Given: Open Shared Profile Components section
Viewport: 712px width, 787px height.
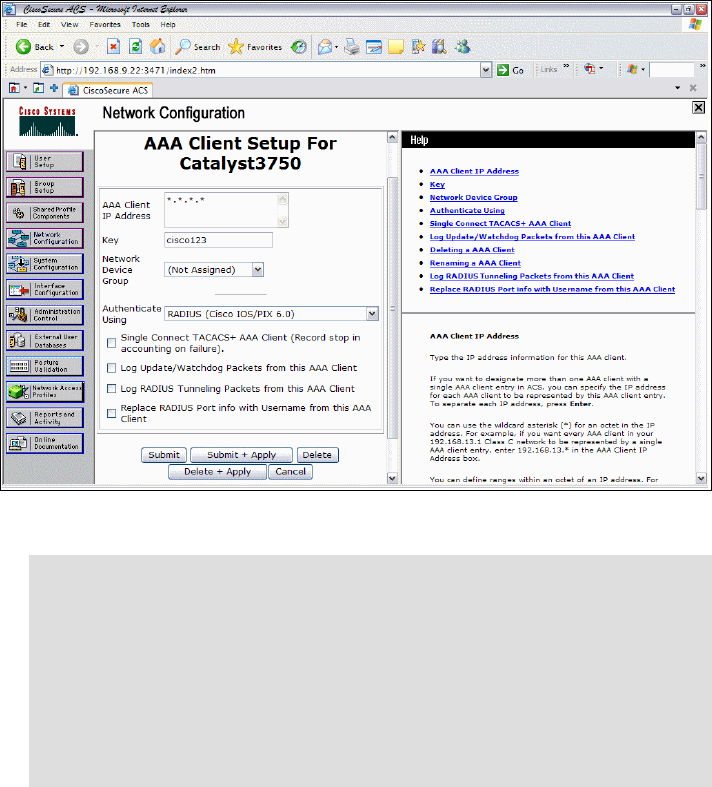Looking at the screenshot, I should pos(45,213).
